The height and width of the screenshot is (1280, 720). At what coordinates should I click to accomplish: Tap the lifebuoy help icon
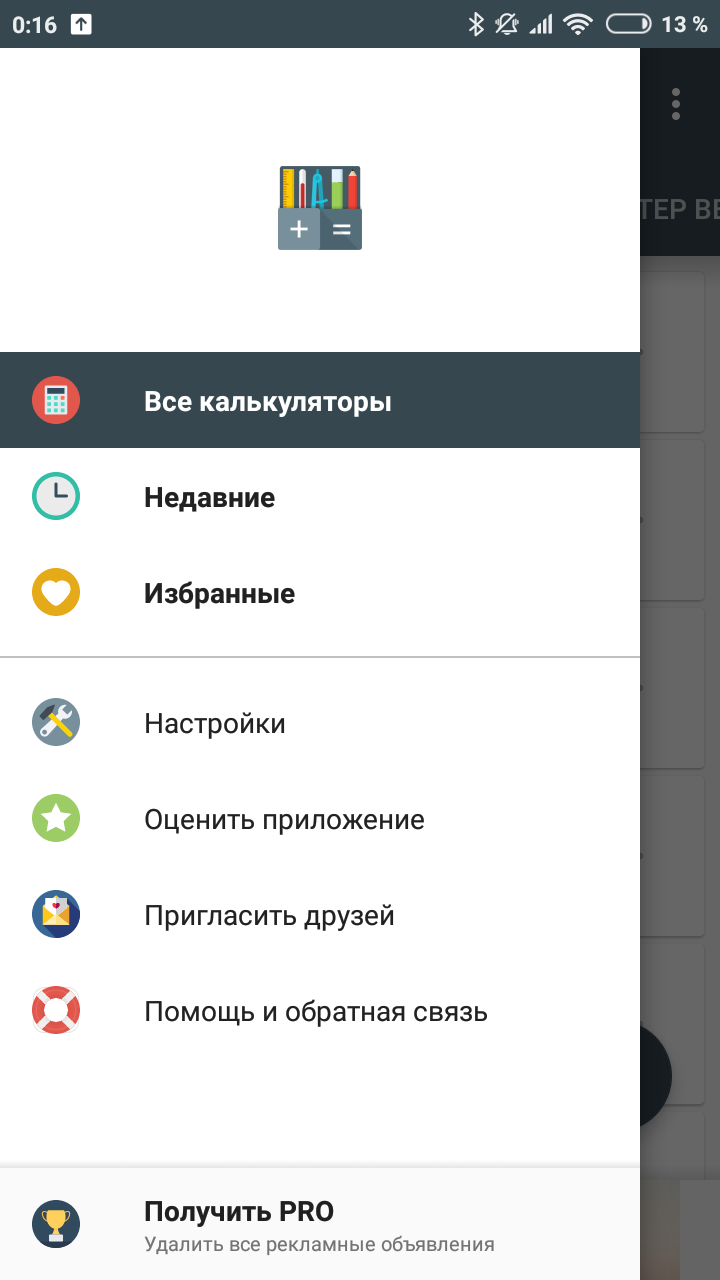pyautogui.click(x=56, y=1011)
